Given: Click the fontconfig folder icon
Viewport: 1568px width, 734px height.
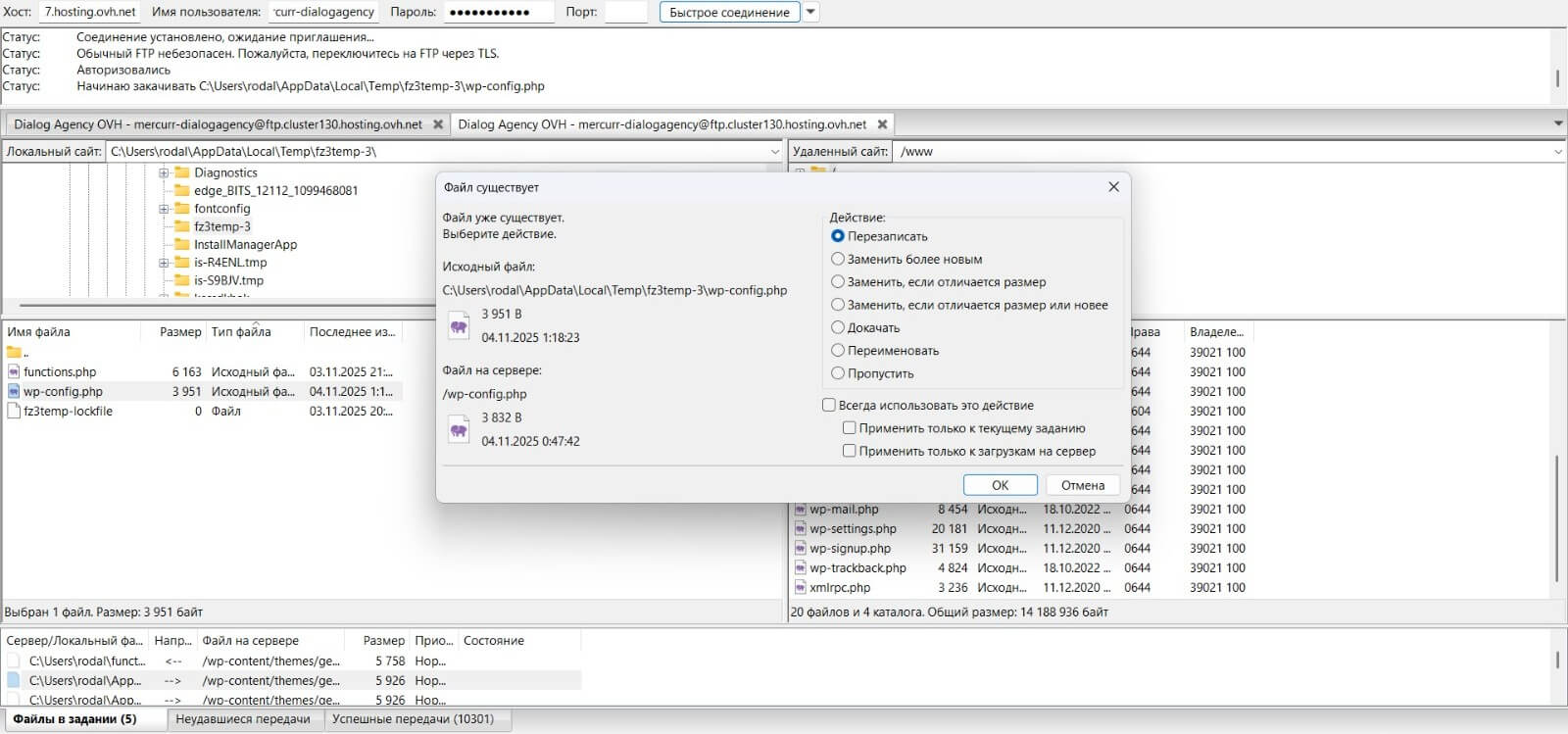Looking at the screenshot, I should click(x=181, y=209).
